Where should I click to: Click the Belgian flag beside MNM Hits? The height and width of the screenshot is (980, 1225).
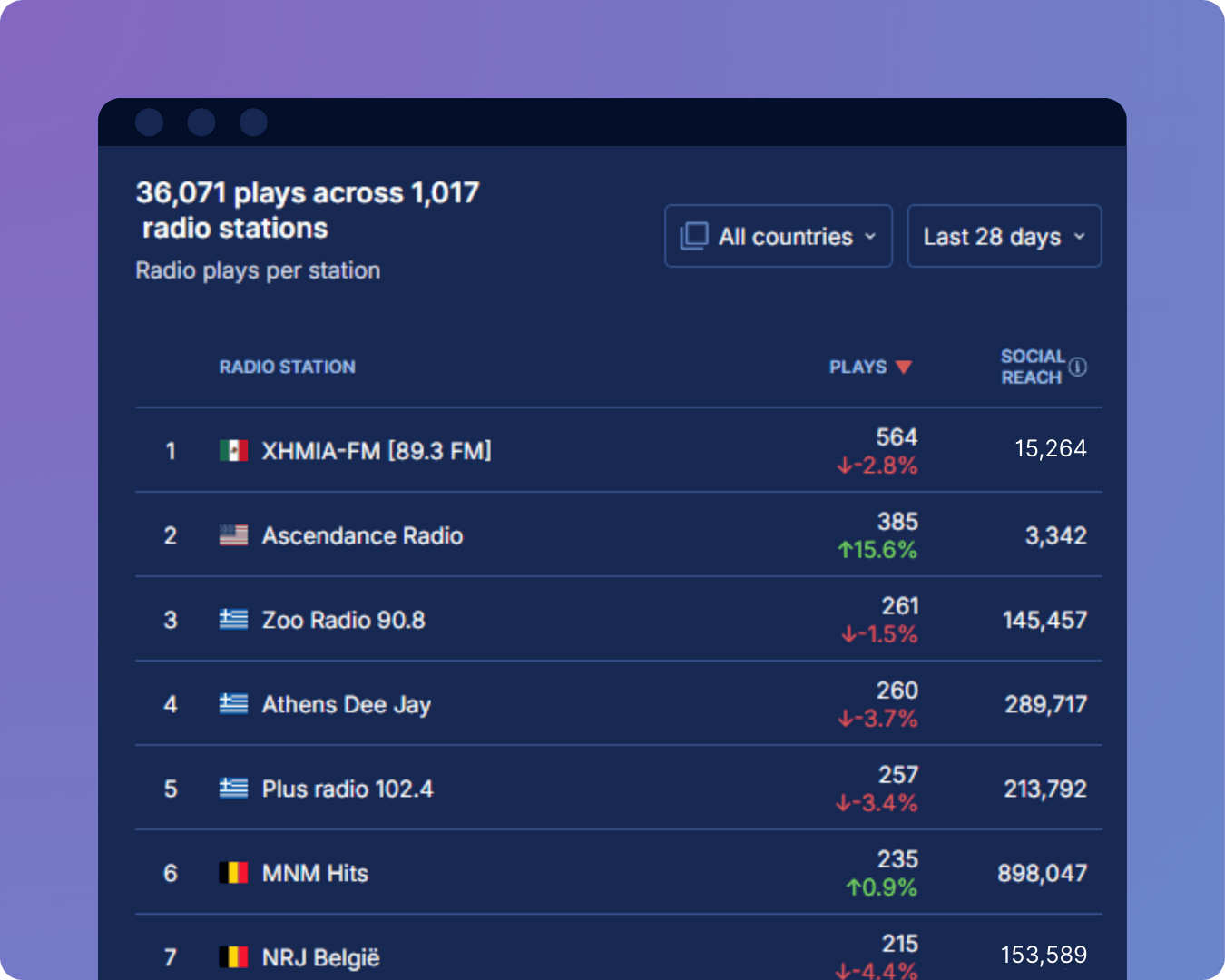233,873
